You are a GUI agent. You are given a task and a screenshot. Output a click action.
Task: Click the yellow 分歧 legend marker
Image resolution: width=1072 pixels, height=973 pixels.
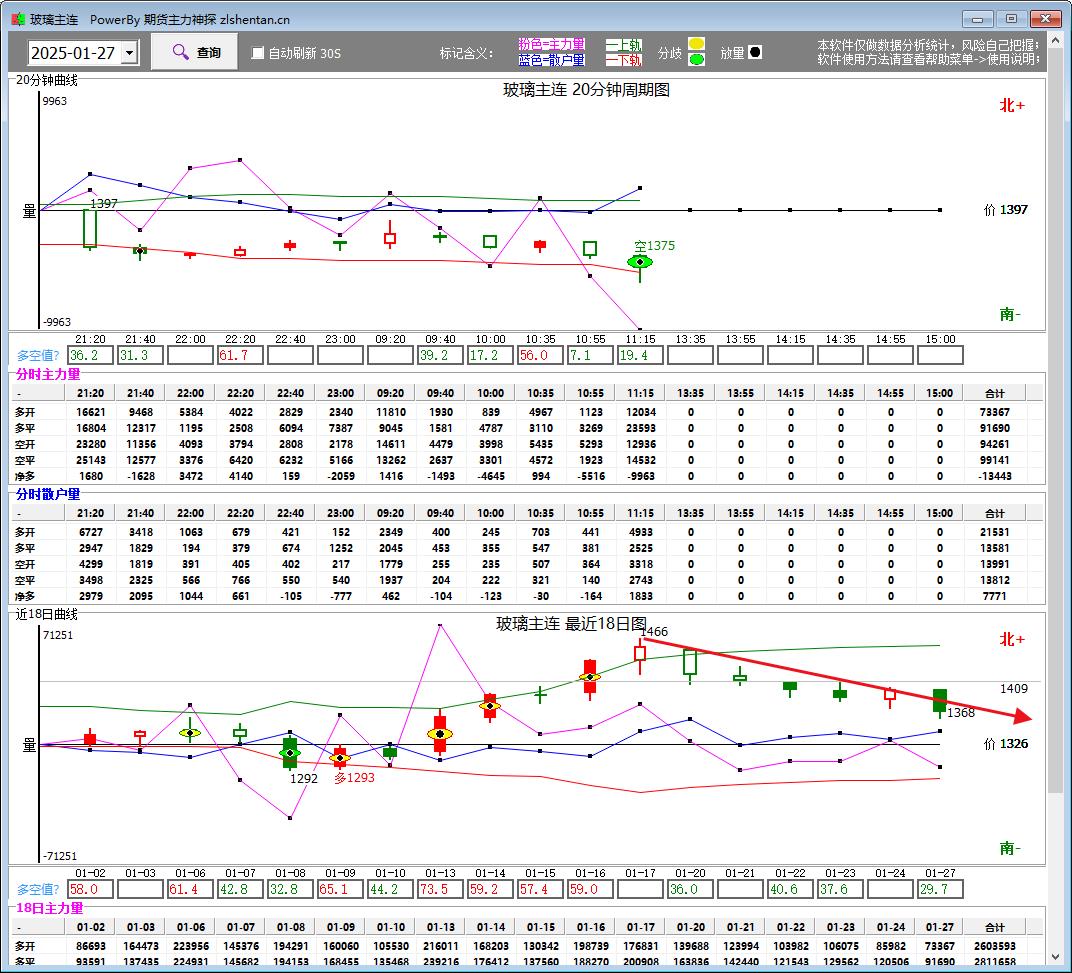click(x=696, y=44)
